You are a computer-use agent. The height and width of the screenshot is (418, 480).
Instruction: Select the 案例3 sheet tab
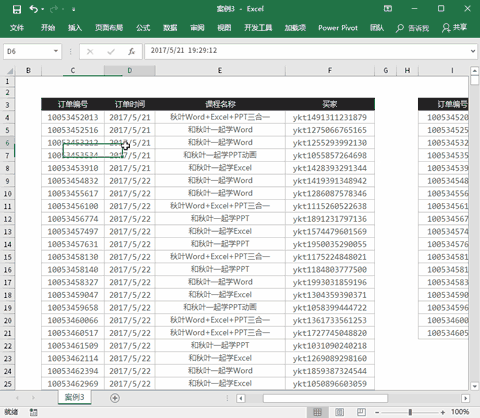pyautogui.click(x=74, y=397)
